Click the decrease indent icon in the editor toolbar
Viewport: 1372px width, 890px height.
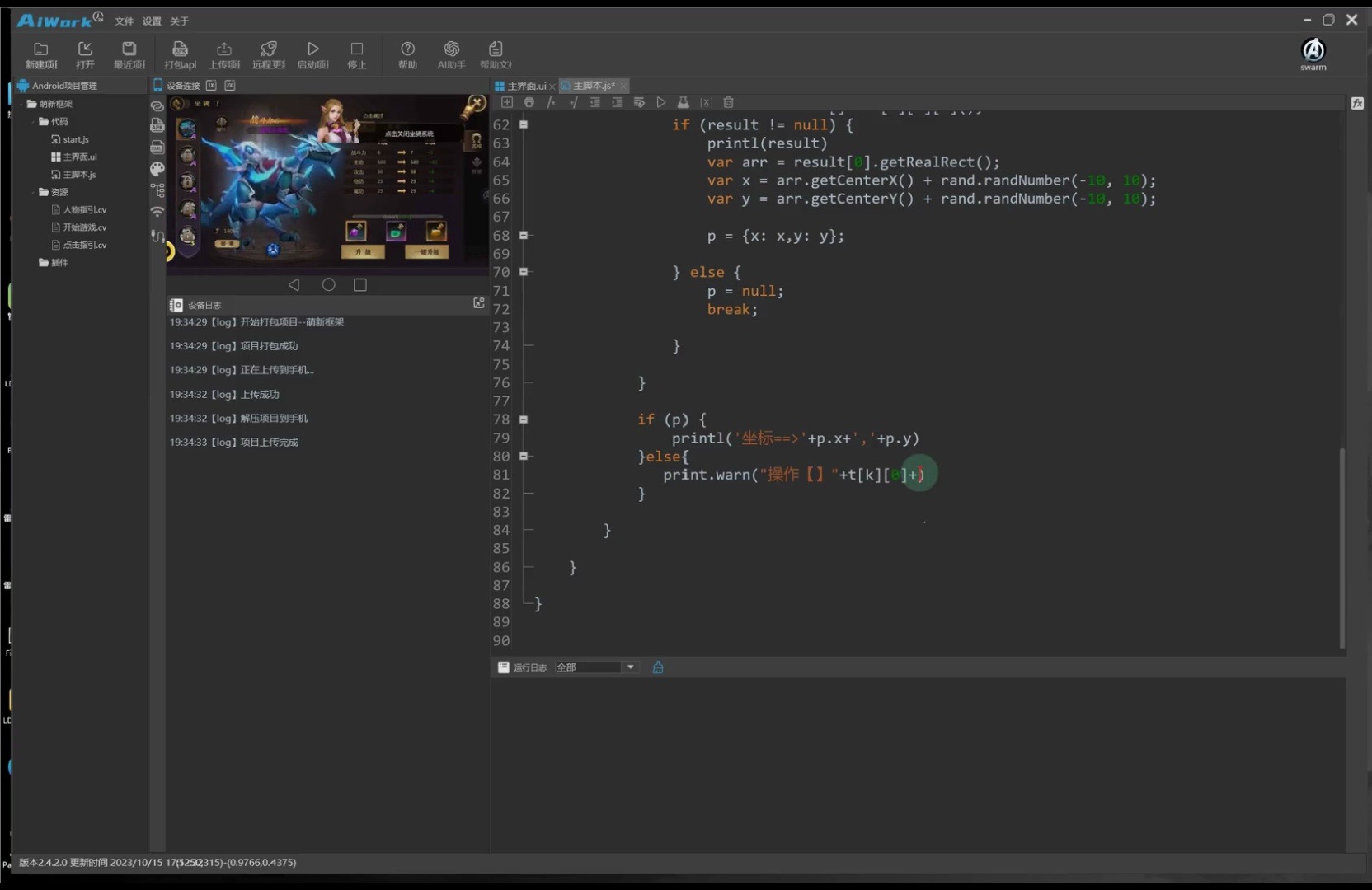click(x=594, y=102)
